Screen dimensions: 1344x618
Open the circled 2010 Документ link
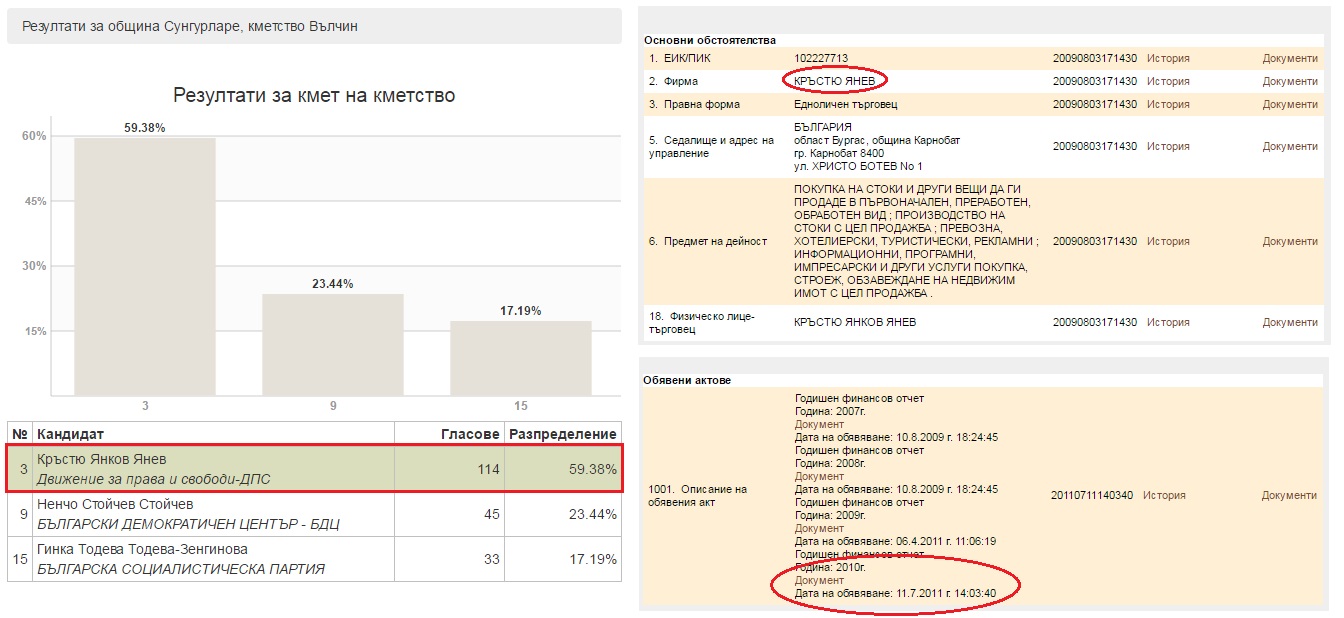(819, 581)
